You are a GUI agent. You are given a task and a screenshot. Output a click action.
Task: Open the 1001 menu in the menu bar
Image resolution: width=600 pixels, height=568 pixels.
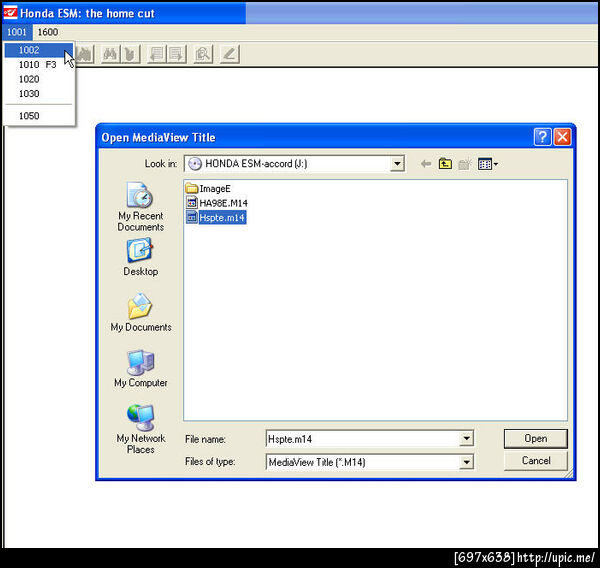point(17,32)
